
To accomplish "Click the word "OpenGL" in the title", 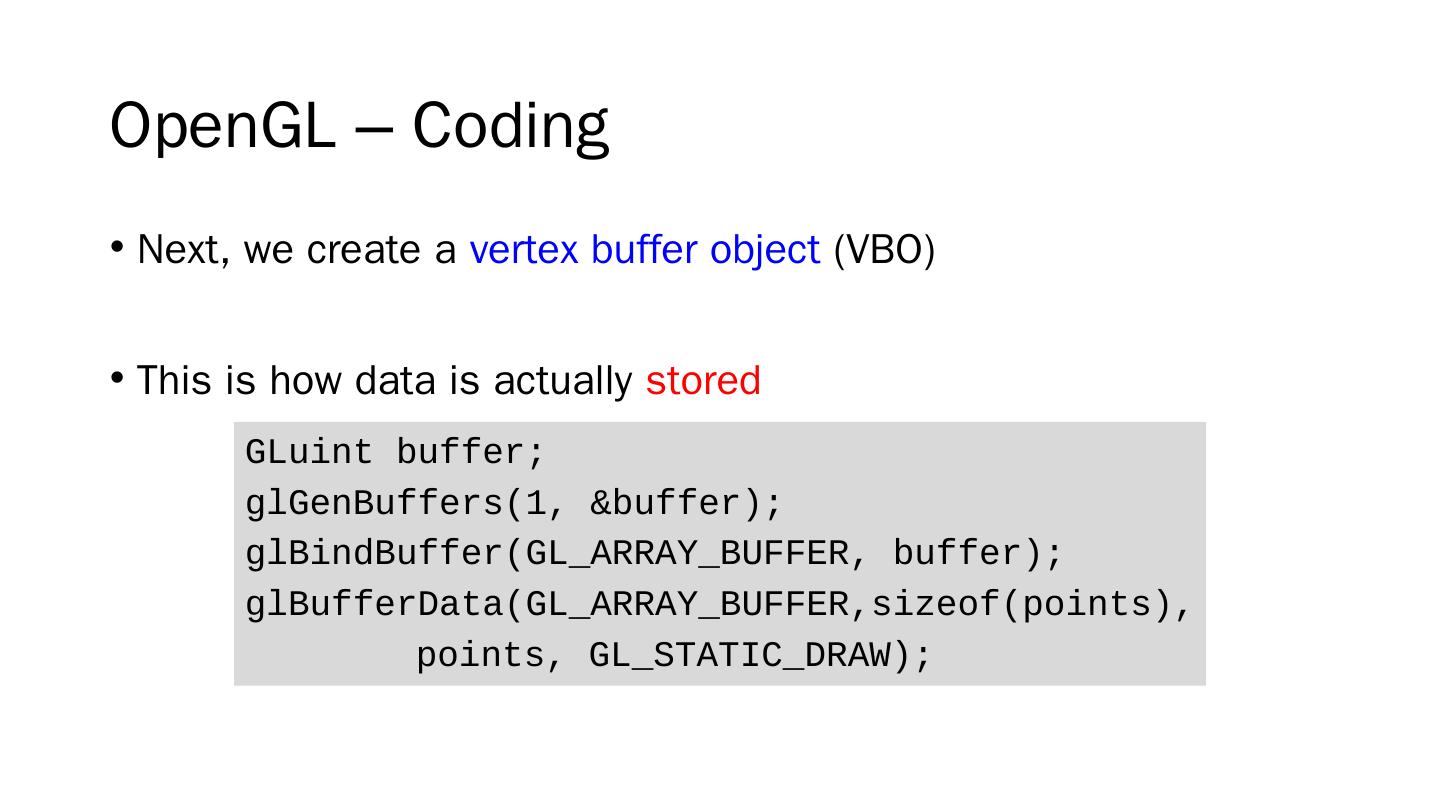I will coord(221,127).
